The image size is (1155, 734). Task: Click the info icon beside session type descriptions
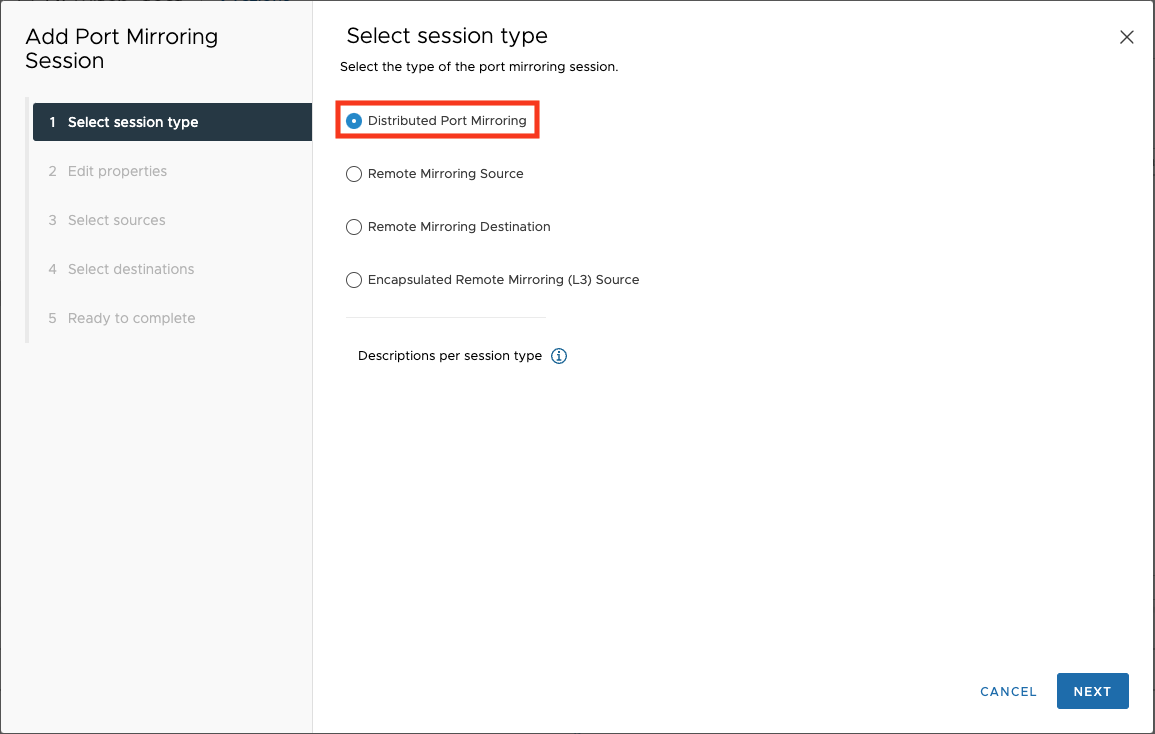[x=559, y=356]
